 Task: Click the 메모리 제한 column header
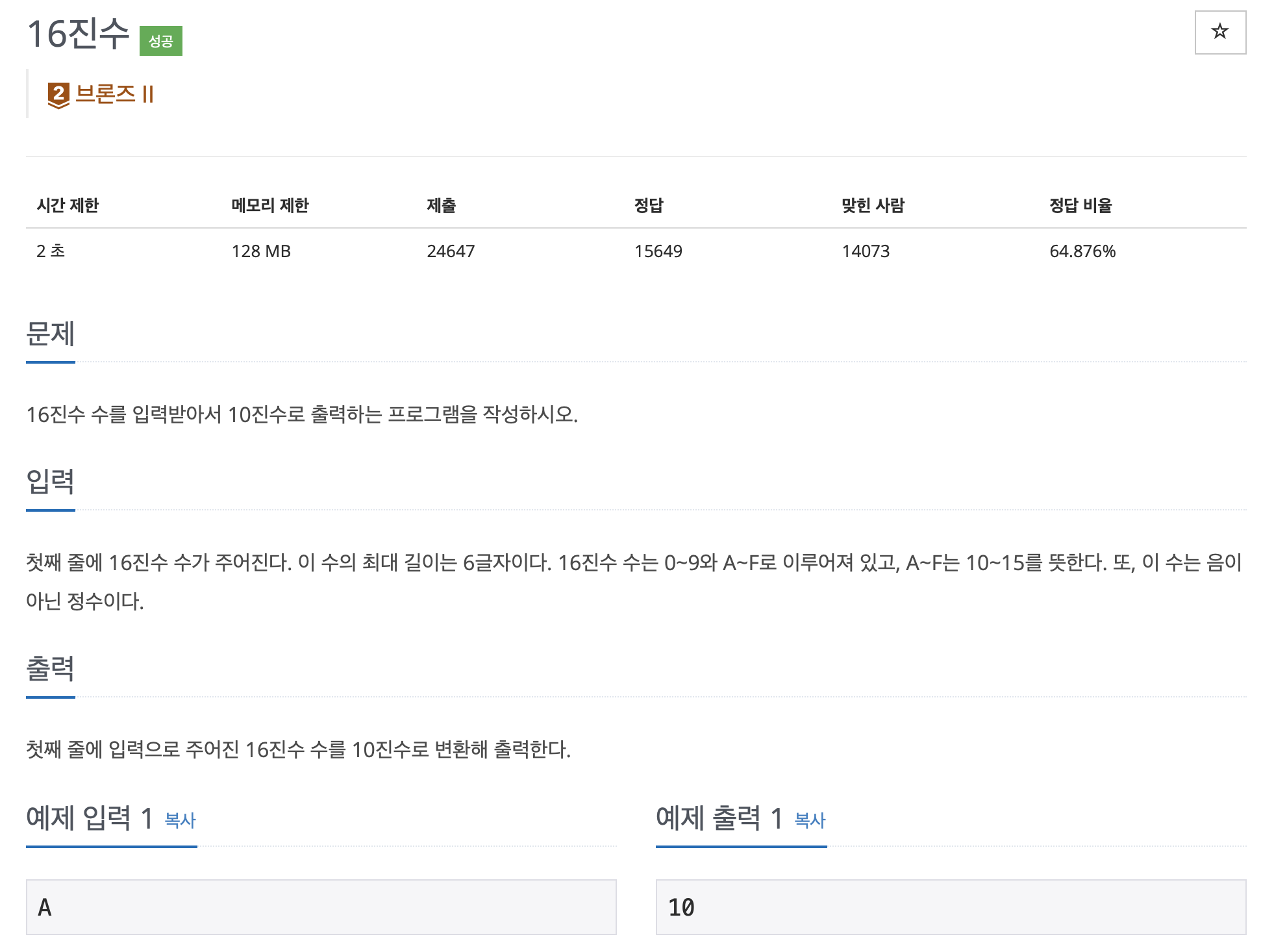click(x=269, y=205)
